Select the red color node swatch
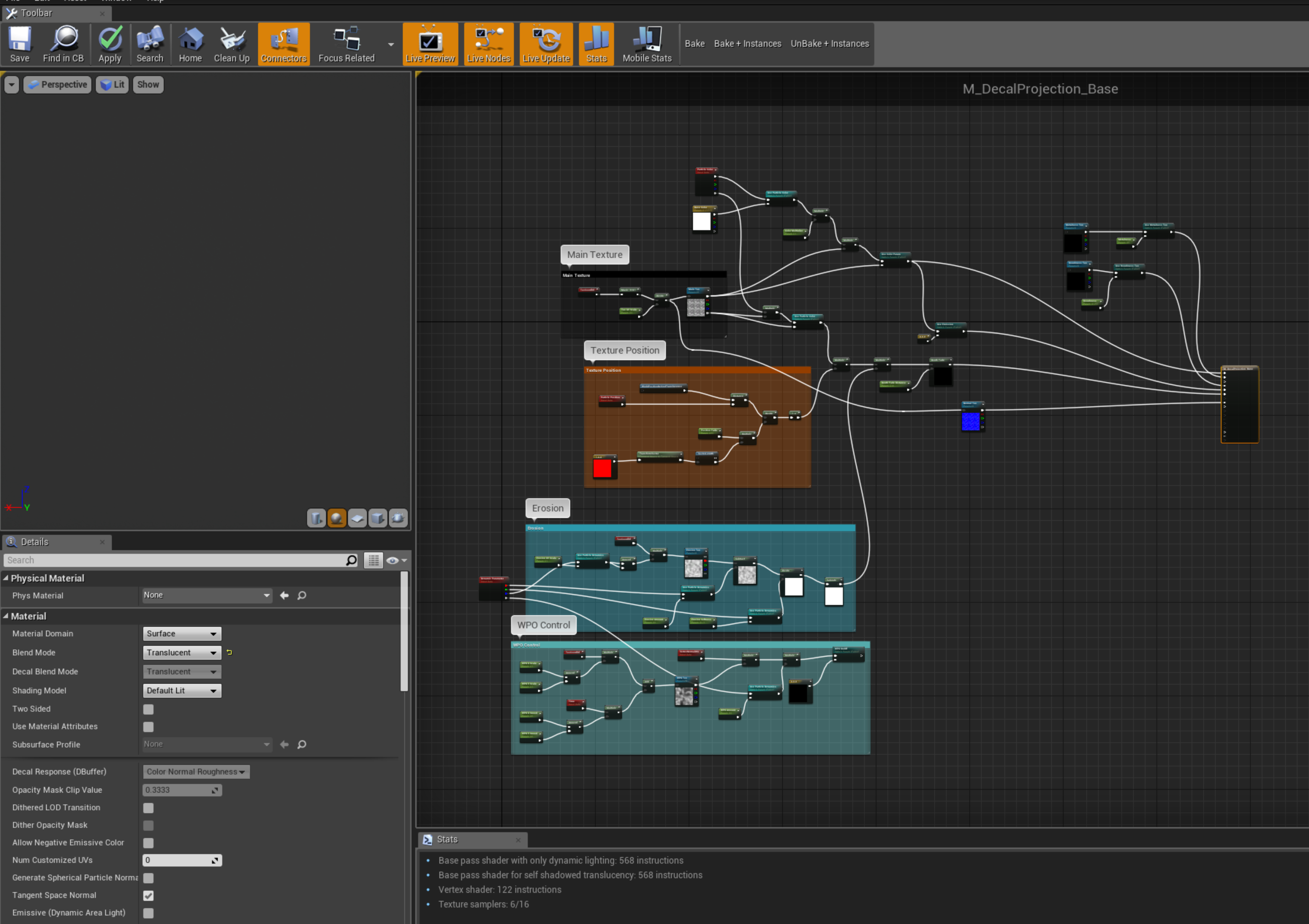 coord(602,468)
